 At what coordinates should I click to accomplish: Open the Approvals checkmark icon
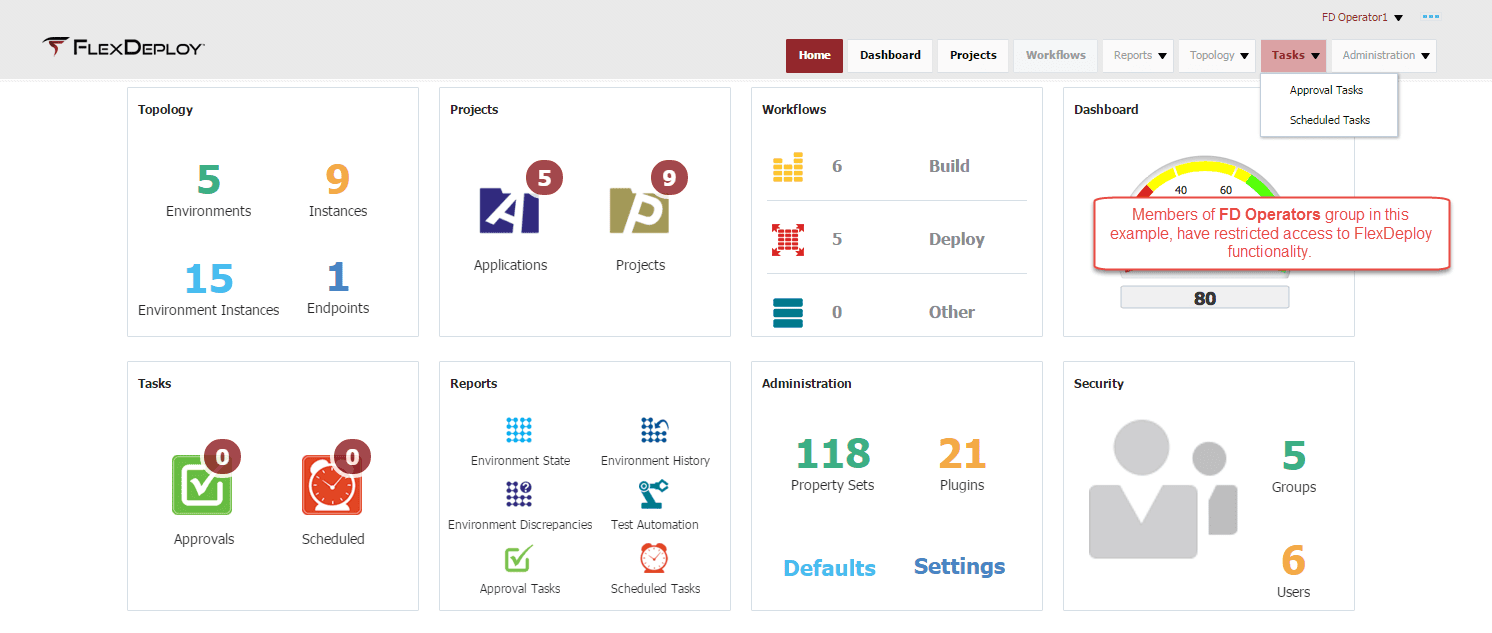point(203,485)
